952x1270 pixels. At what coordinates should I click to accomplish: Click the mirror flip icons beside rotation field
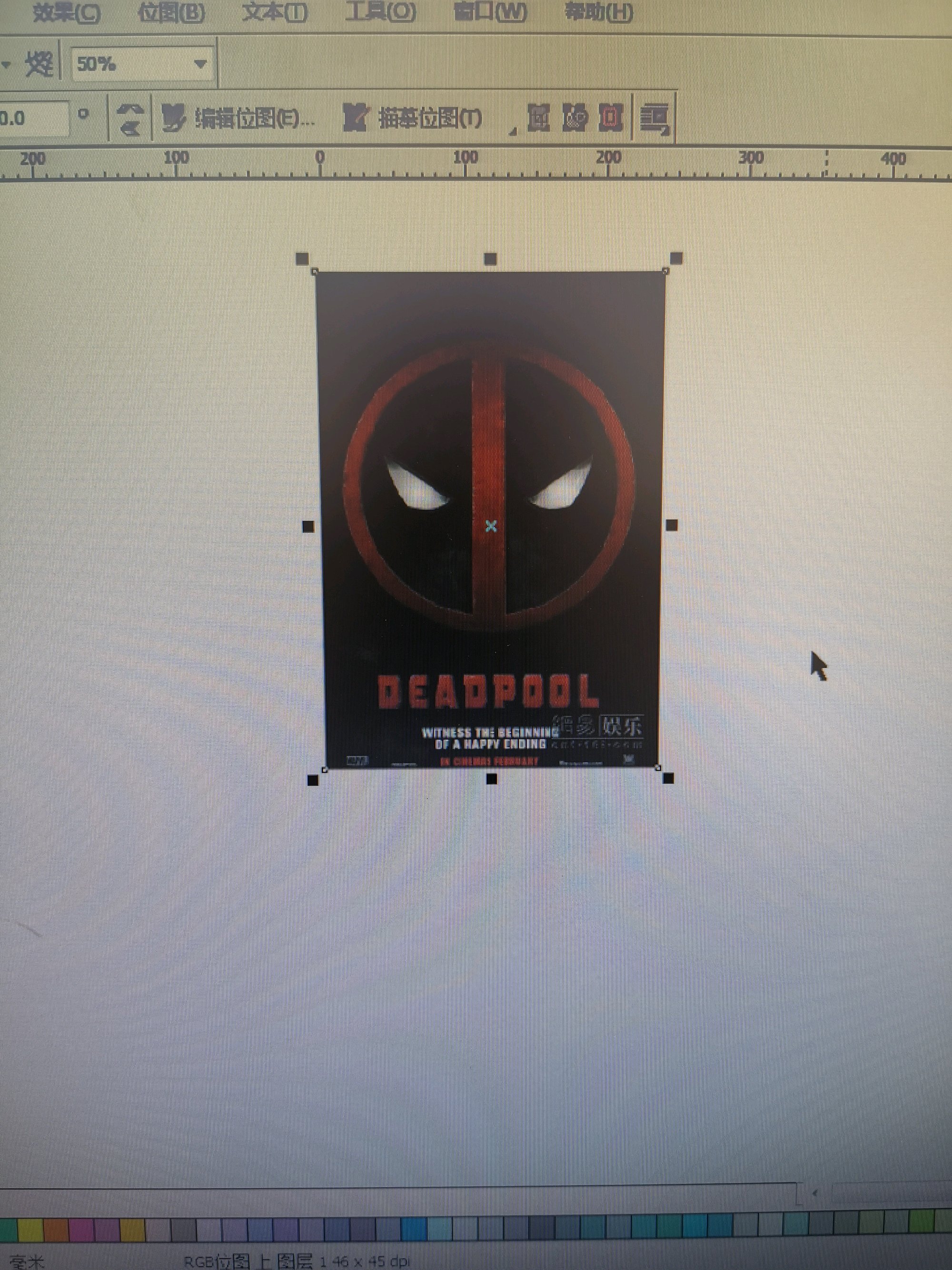point(129,119)
